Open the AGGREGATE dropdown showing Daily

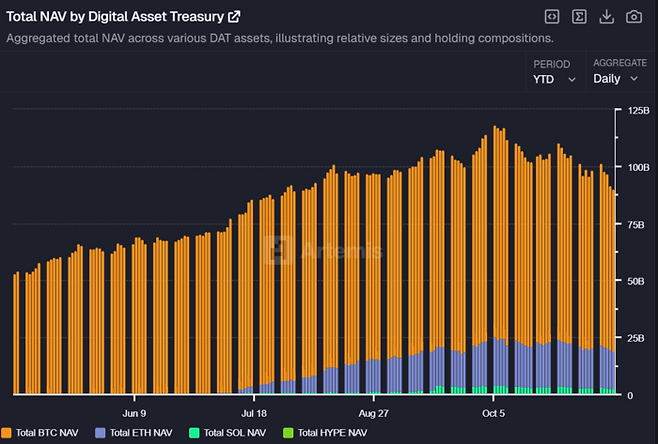(613, 78)
